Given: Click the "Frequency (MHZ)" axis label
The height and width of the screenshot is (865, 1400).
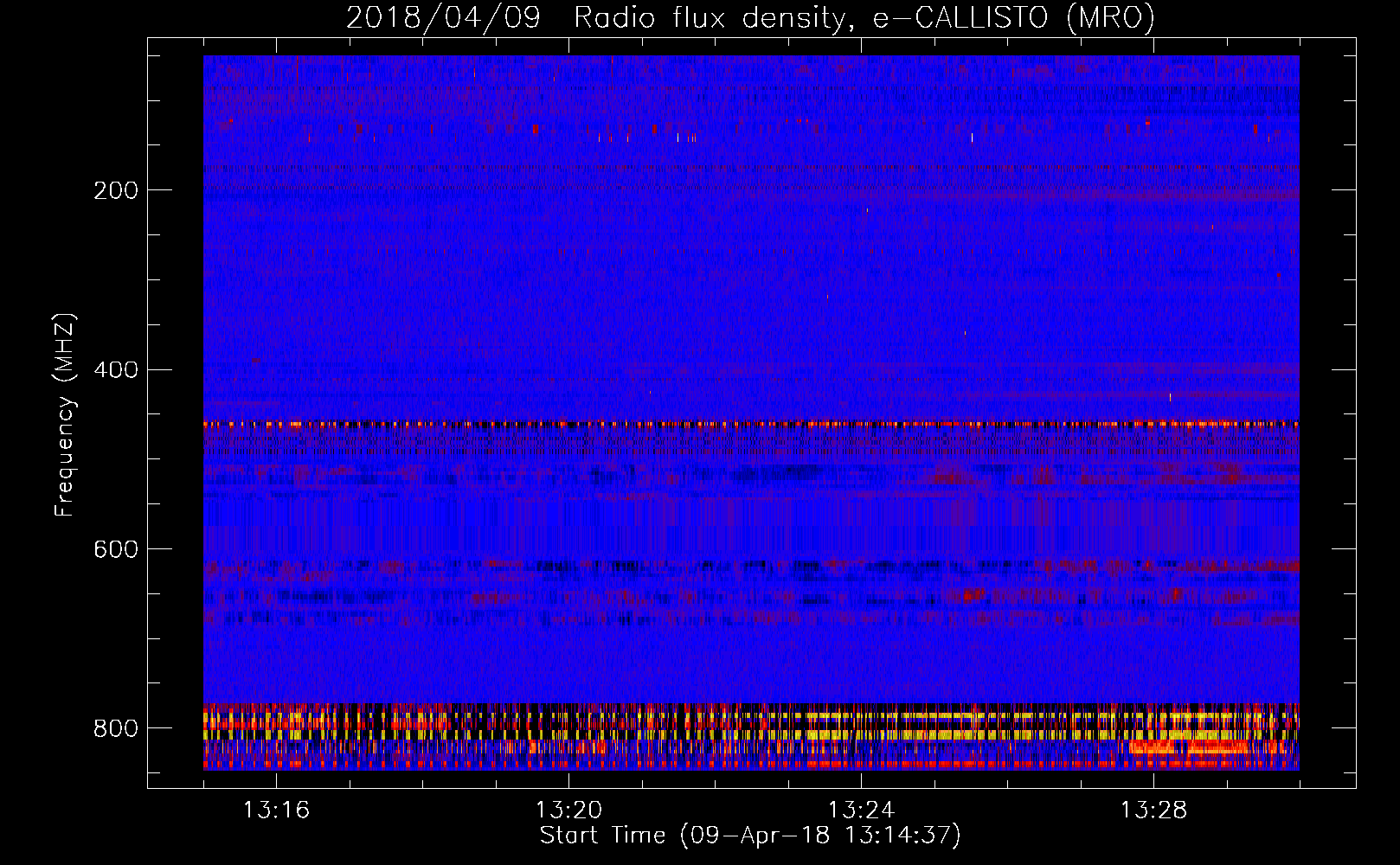Looking at the screenshot, I should [65, 414].
